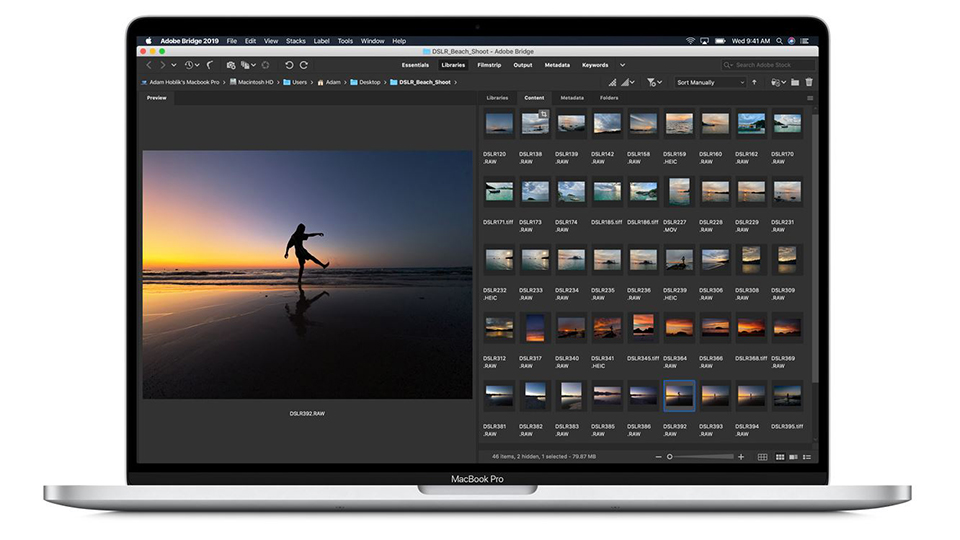
Task: Select the Filmstrip workspace
Action: [x=489, y=65]
